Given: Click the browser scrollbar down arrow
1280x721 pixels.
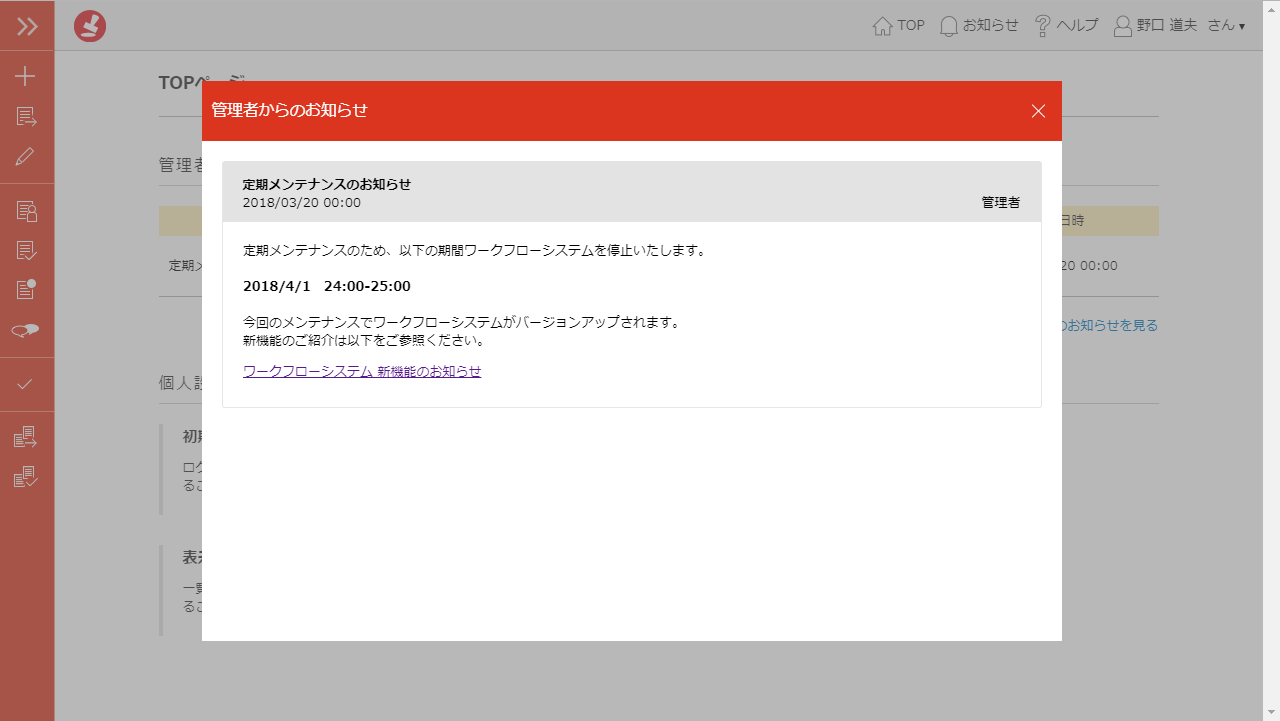Looking at the screenshot, I should [1271, 712].
